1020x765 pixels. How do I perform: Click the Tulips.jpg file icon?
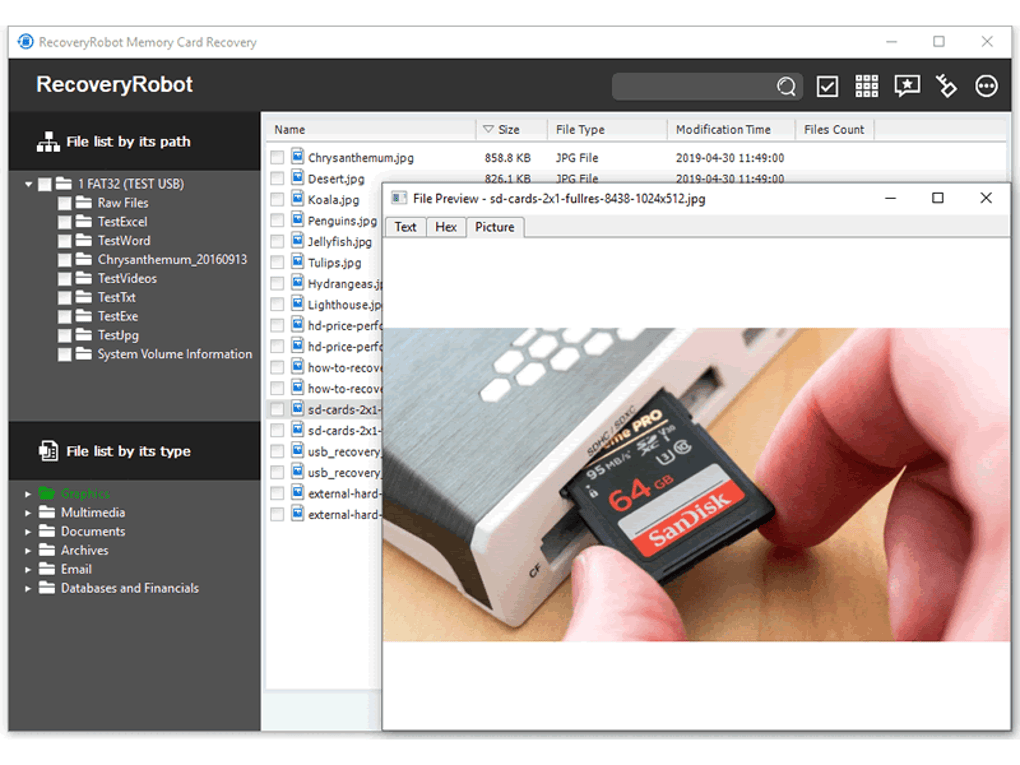[297, 262]
